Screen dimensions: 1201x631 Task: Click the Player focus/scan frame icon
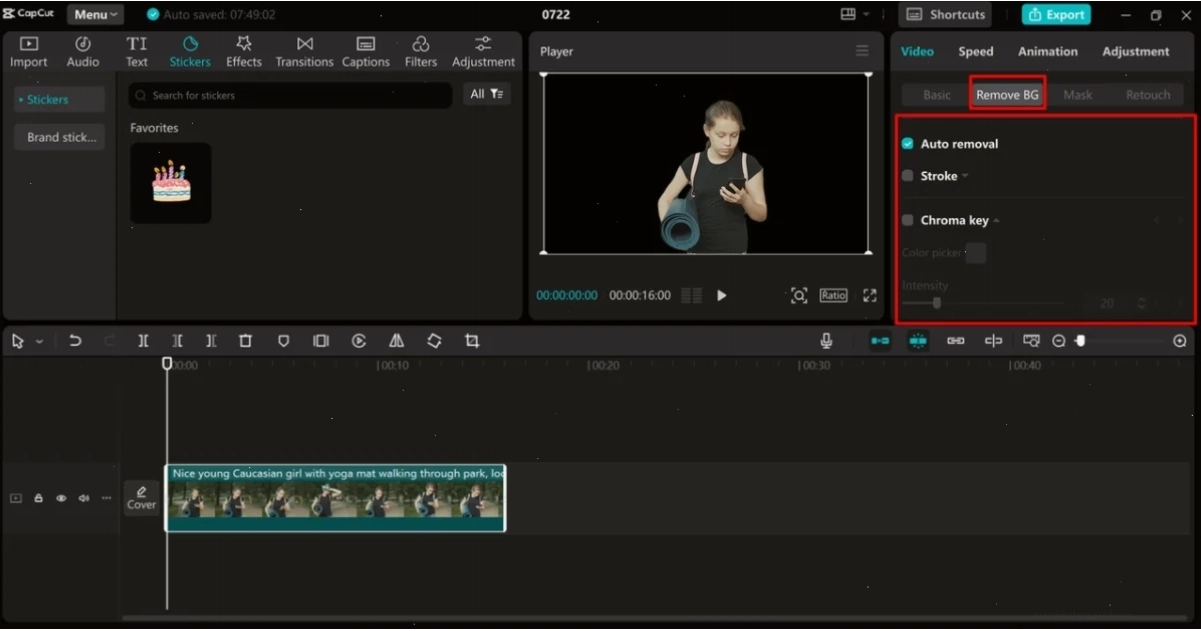point(799,295)
